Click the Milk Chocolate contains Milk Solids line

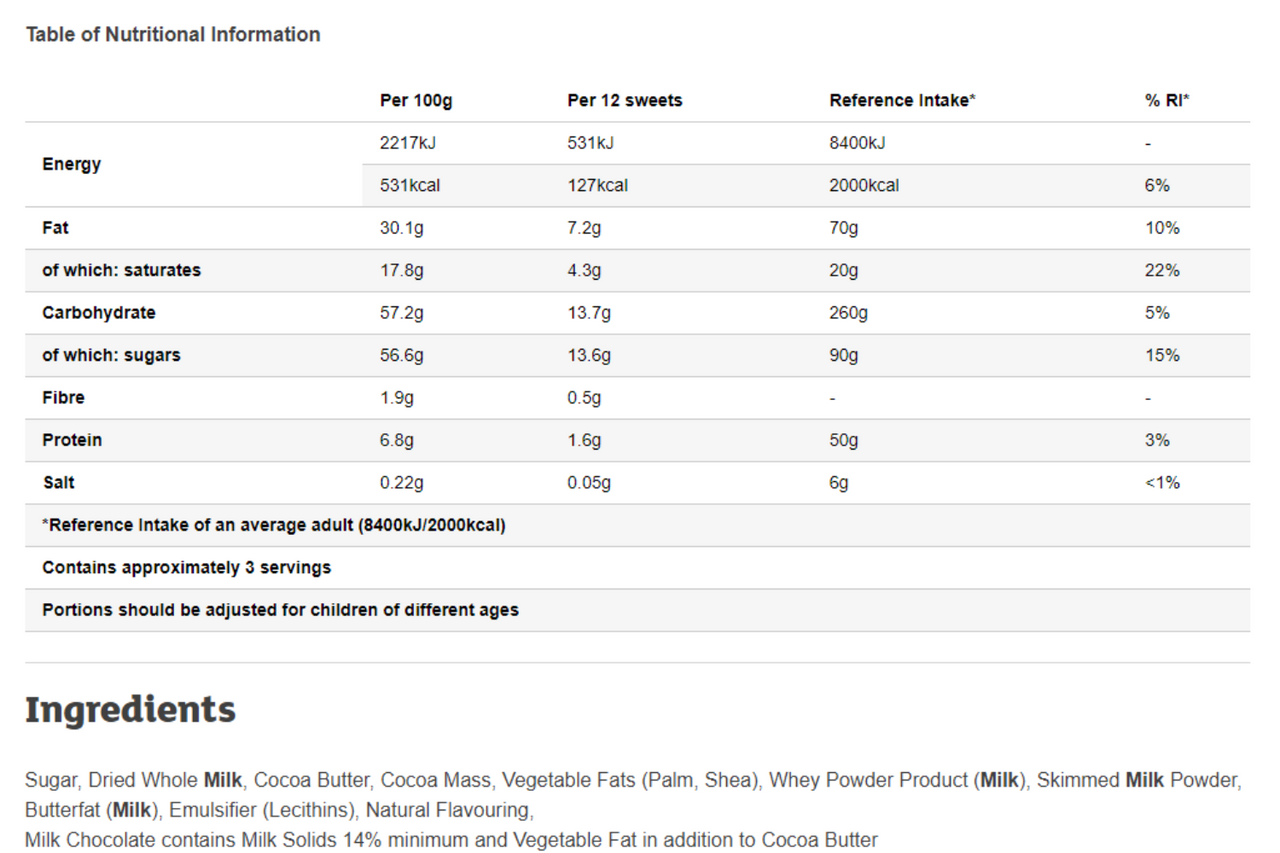click(x=451, y=839)
